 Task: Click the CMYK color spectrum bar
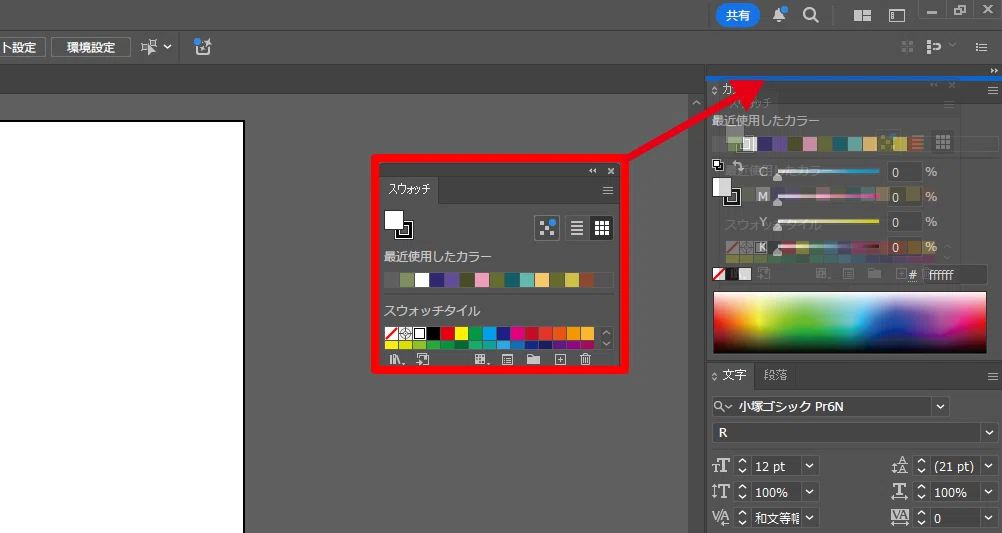pos(850,322)
